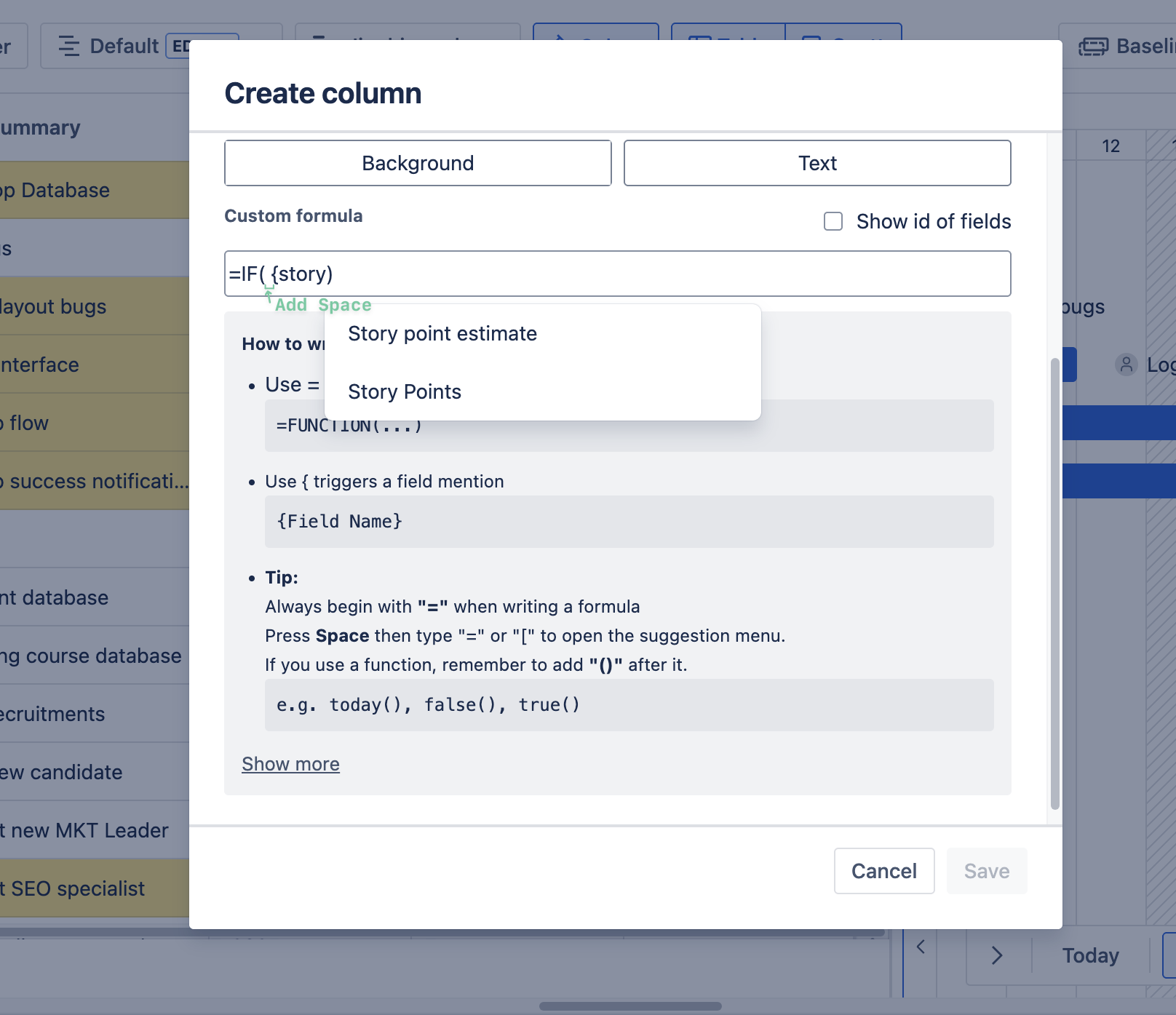This screenshot has width=1176, height=1015.
Task: Open the Text color picker
Action: point(817,163)
